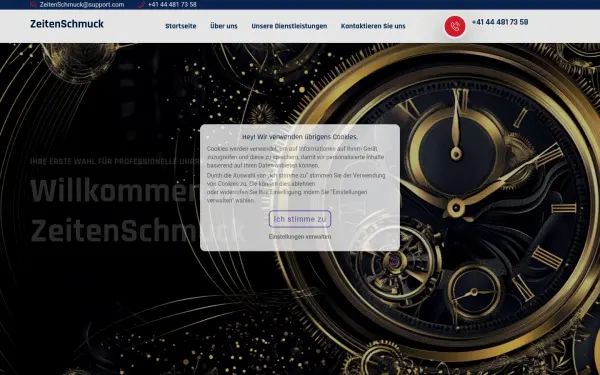Go to the Startseite menu item
The width and height of the screenshot is (600, 375).
tap(181, 26)
